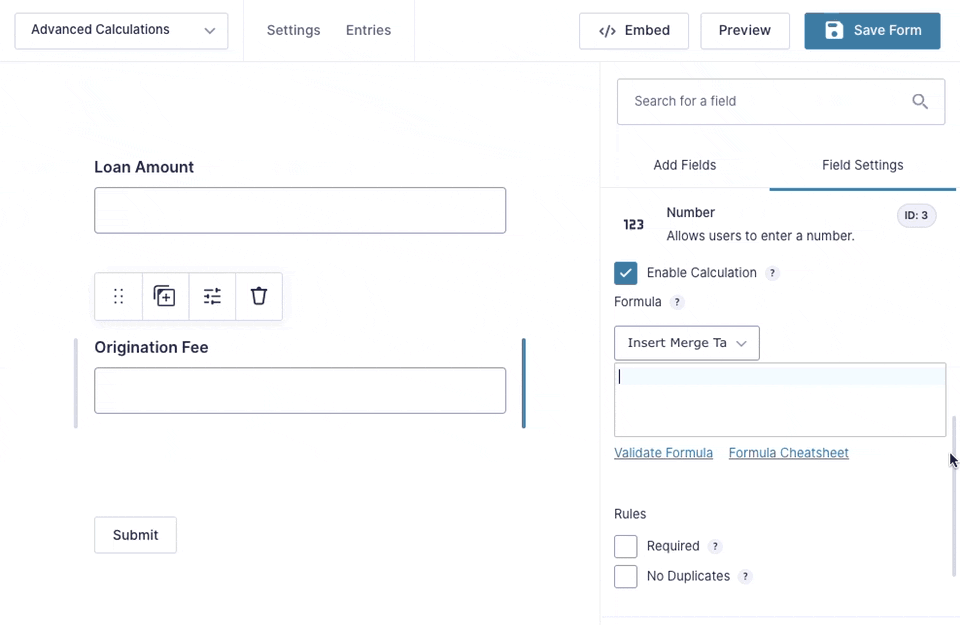Screen dimensions: 960x625
Task: Switch to the Add Fields tab
Action: pos(684,165)
